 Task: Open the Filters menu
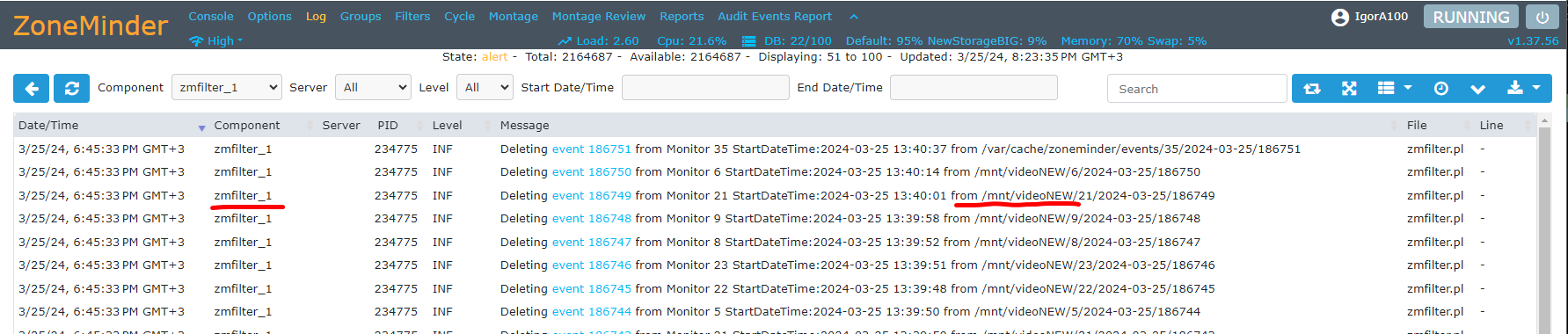pyautogui.click(x=412, y=16)
